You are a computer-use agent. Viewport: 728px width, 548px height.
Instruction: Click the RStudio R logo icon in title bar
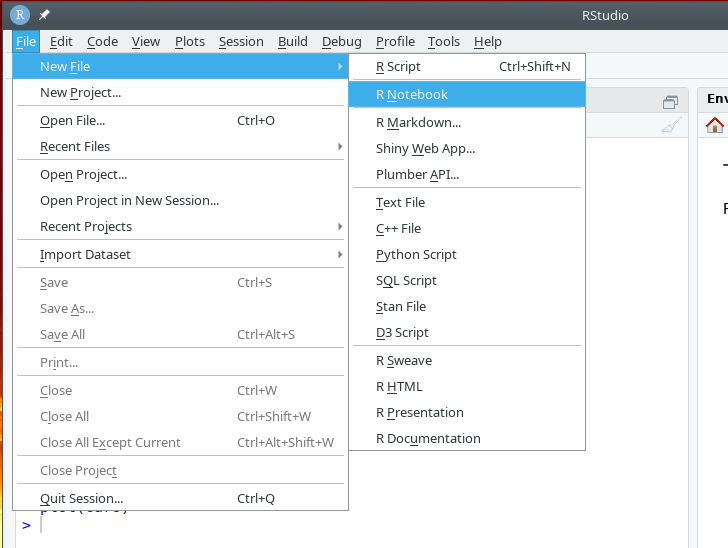pos(20,15)
